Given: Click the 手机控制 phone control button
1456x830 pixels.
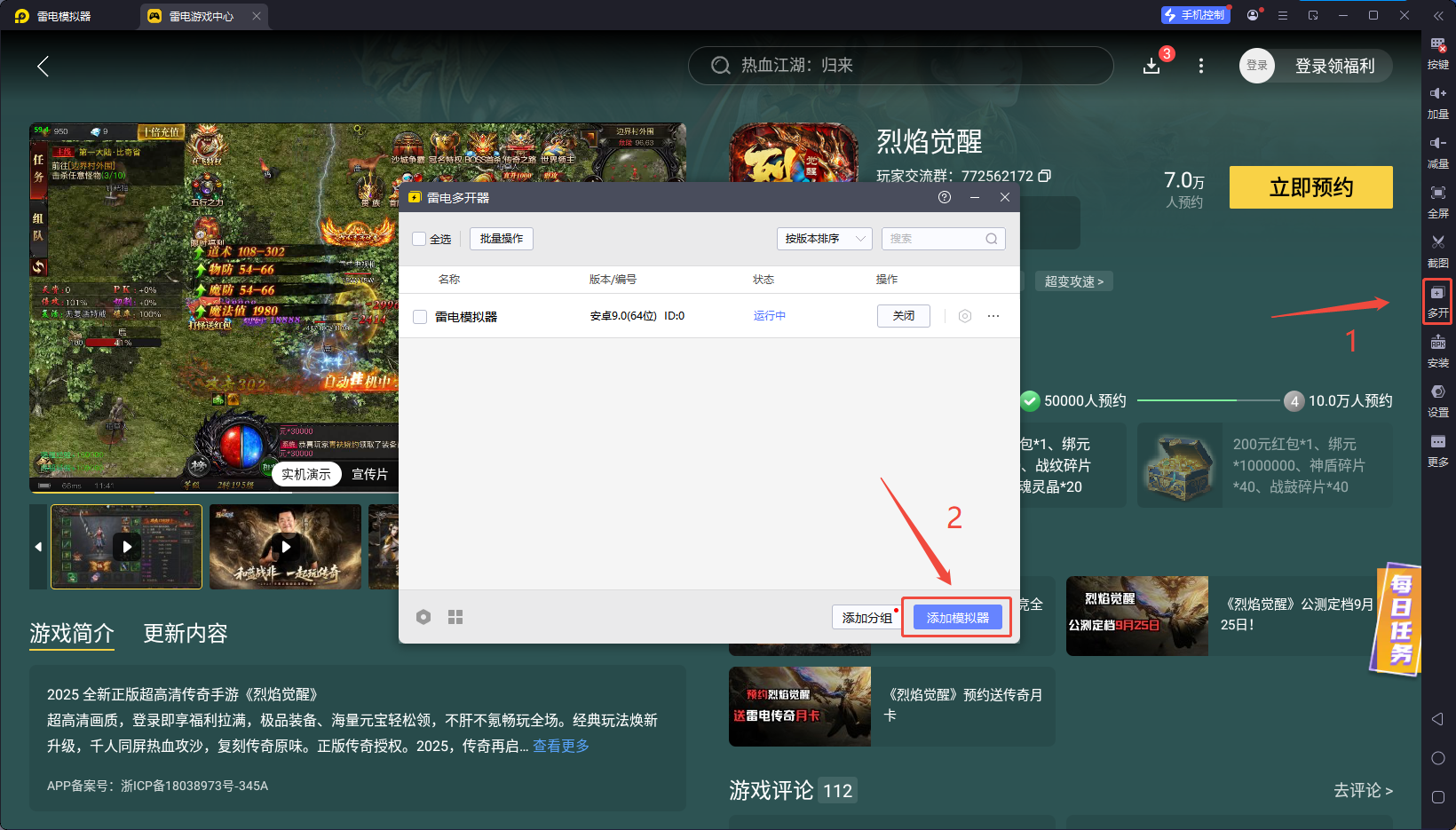Looking at the screenshot, I should (1196, 15).
